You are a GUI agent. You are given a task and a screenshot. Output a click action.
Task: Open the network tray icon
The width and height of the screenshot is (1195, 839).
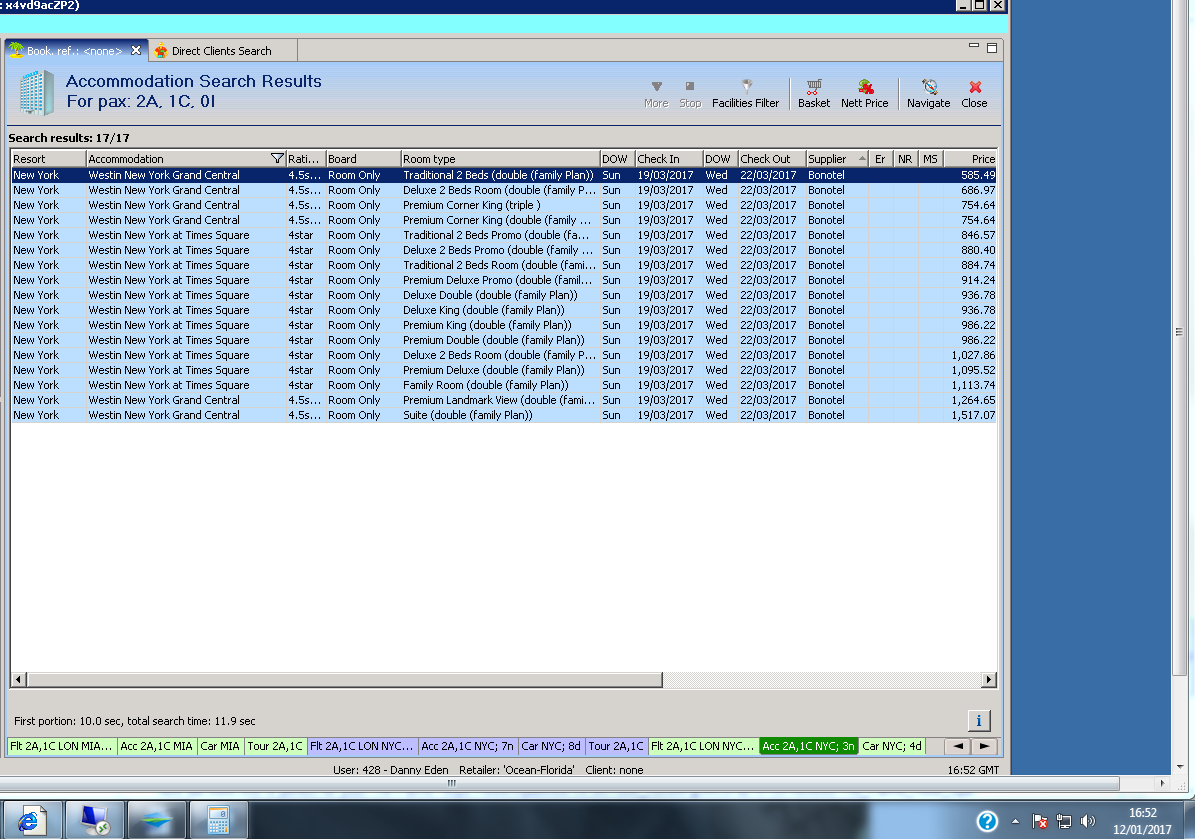tap(1064, 821)
